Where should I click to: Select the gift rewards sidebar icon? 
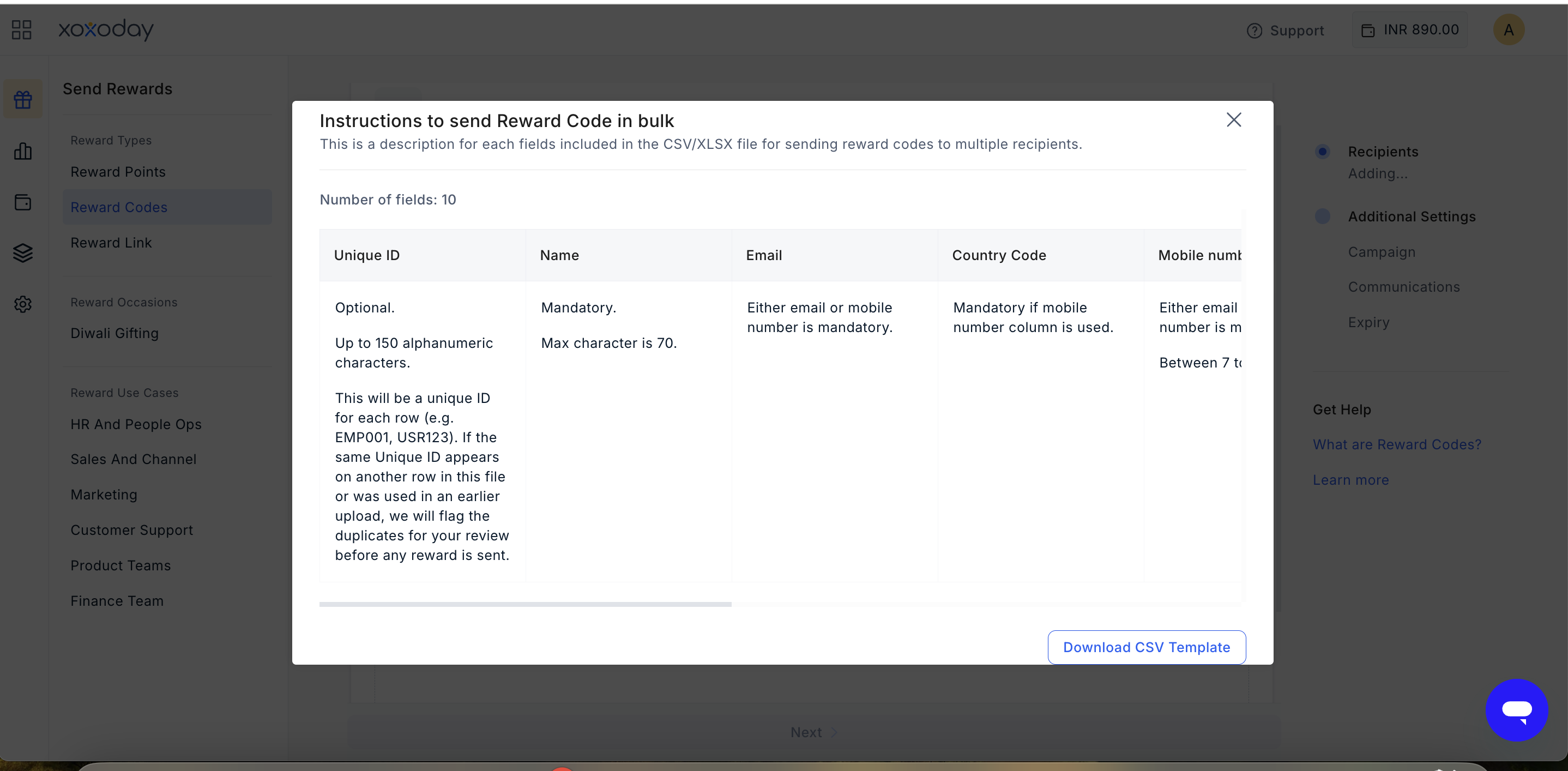23,99
